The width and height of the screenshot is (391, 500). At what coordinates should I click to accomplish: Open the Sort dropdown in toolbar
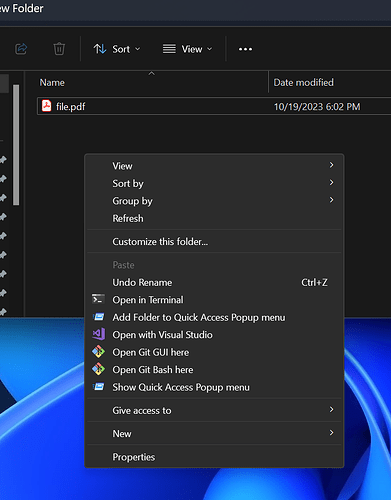[117, 49]
